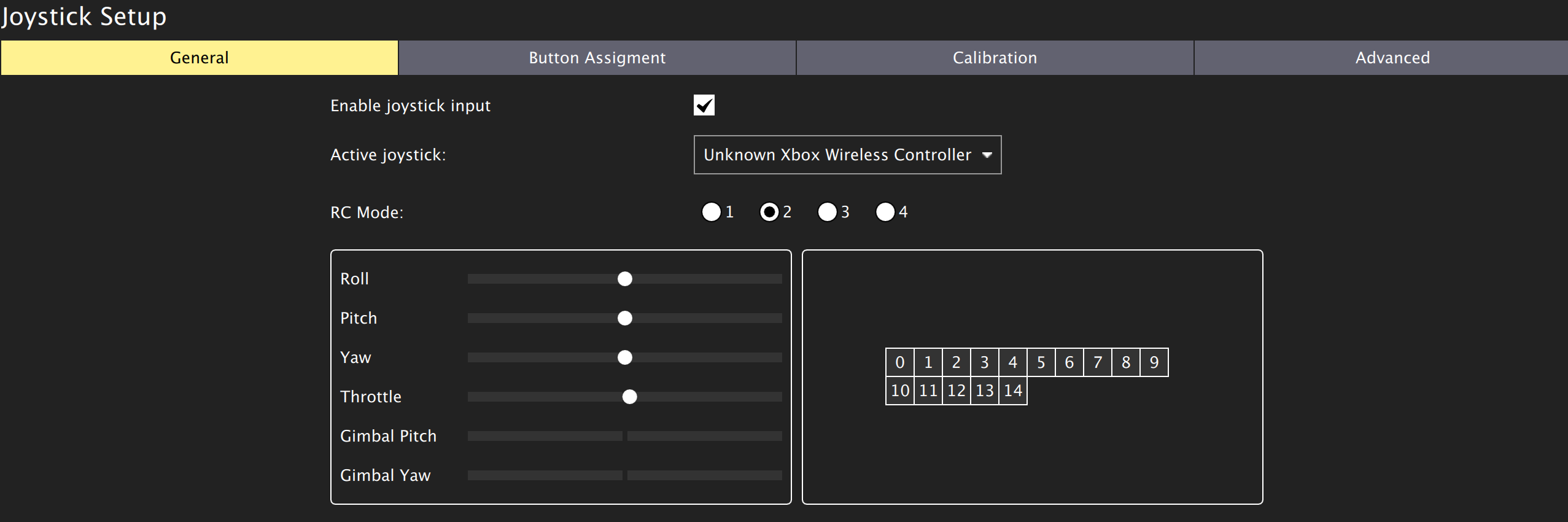This screenshot has height=522, width=1568.
Task: Switch to the General tab
Action: [x=200, y=58]
